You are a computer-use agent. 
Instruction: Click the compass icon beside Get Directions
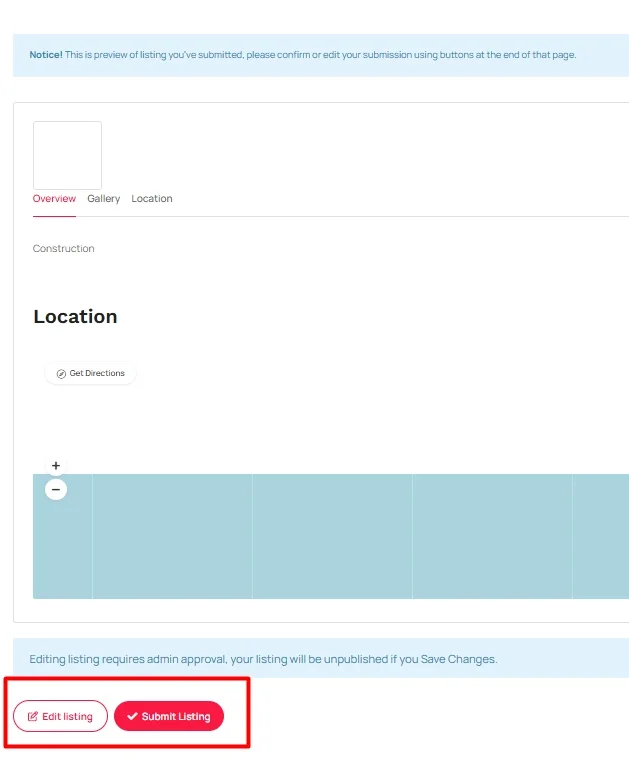[61, 374]
